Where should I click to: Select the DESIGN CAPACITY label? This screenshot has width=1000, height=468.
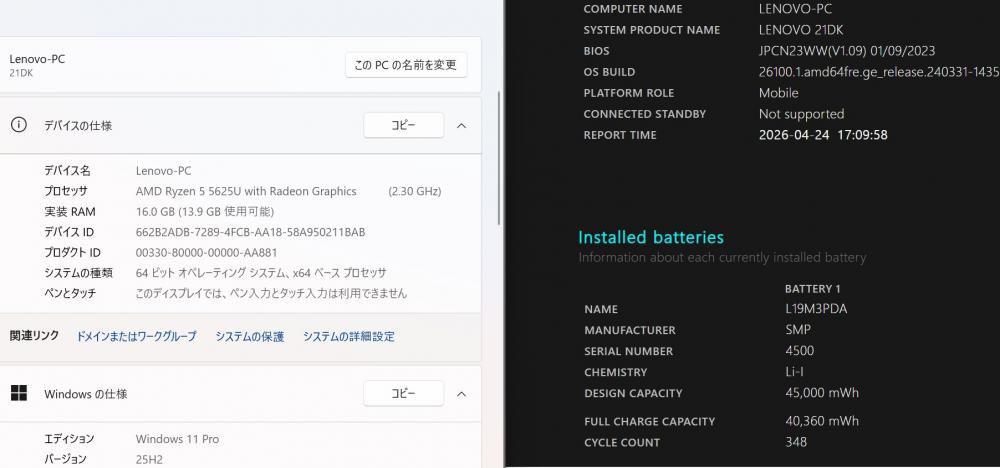(633, 393)
